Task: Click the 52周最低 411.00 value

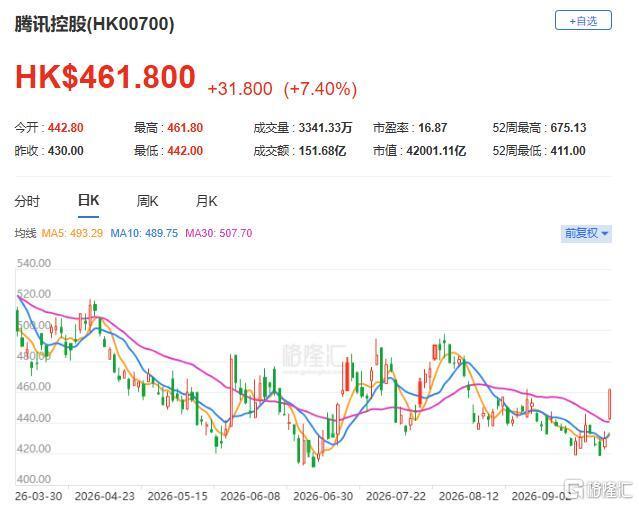Action: click(539, 151)
